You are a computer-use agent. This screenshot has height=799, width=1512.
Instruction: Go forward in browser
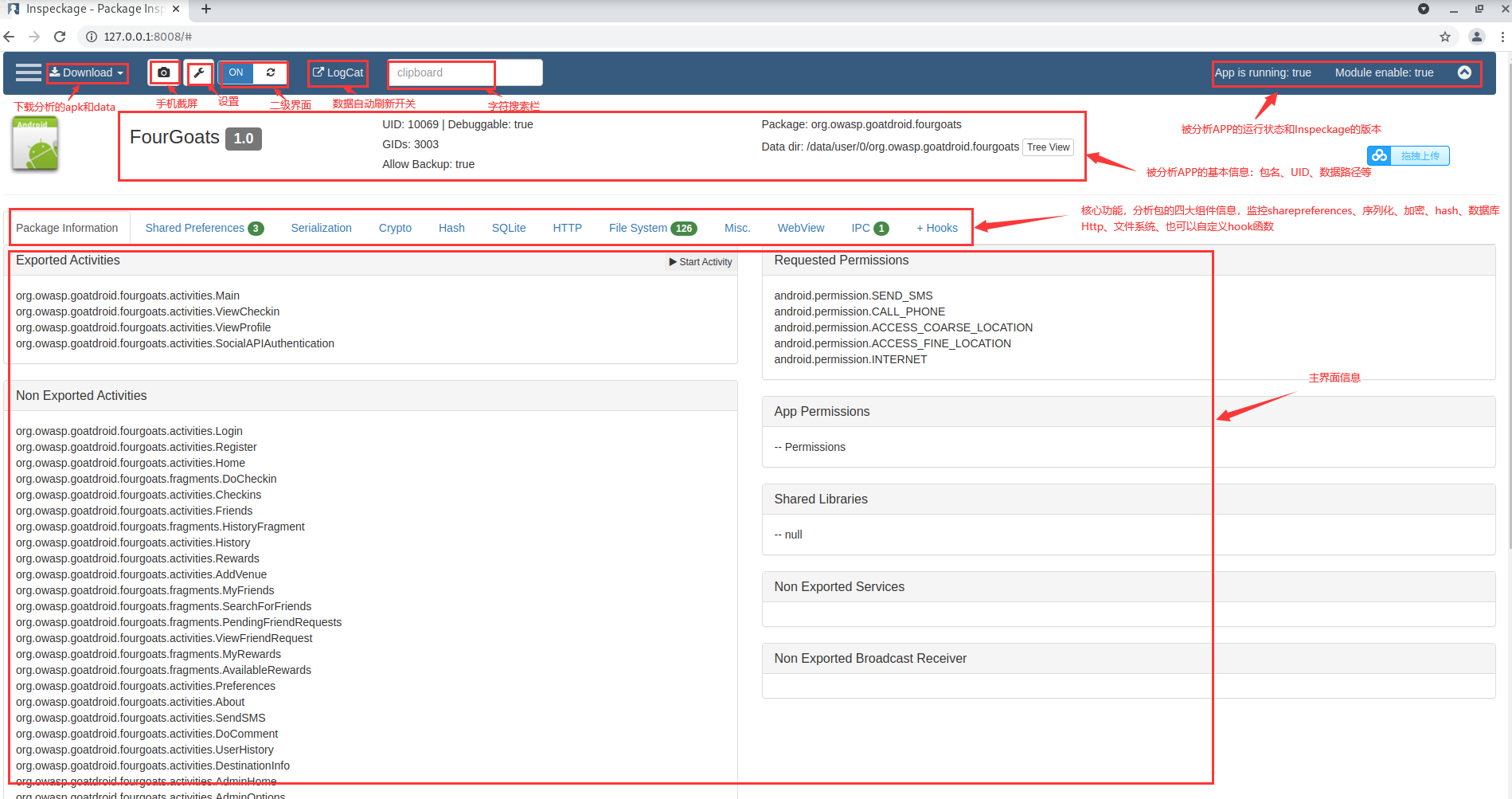point(34,37)
